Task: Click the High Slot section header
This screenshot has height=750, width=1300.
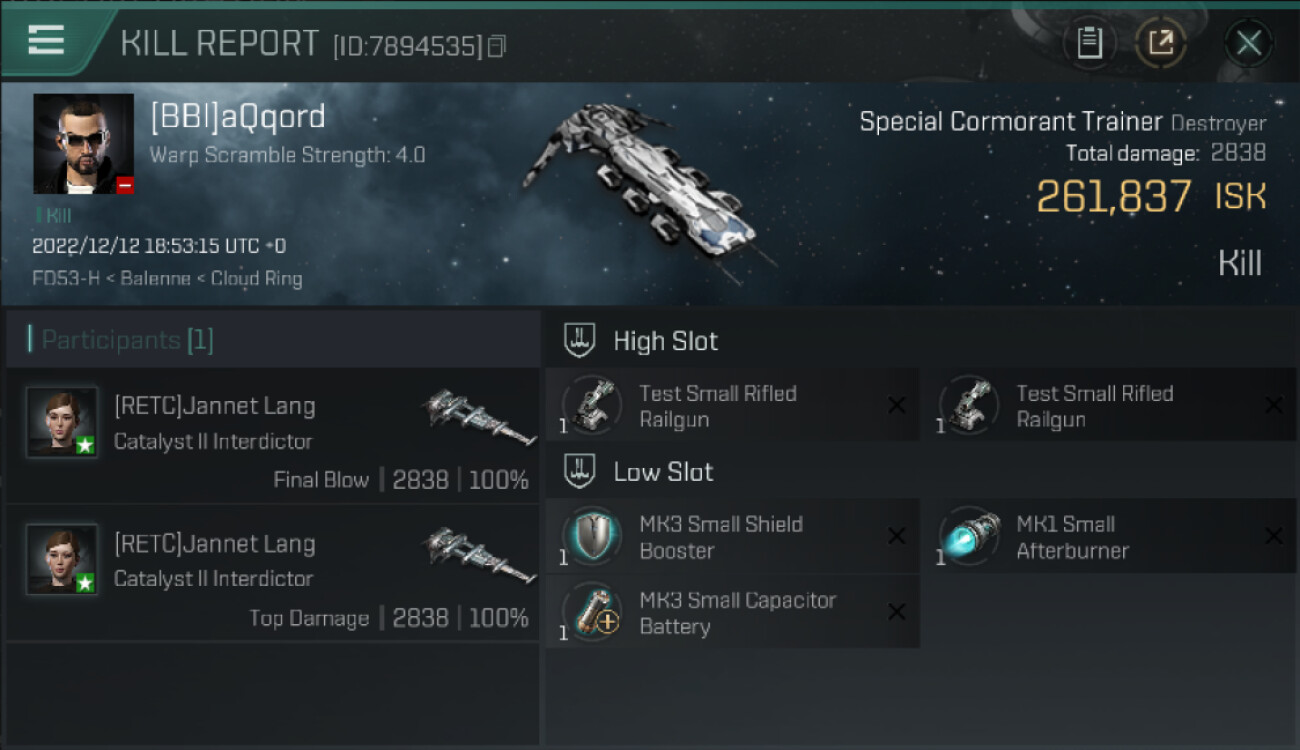Action: point(665,341)
